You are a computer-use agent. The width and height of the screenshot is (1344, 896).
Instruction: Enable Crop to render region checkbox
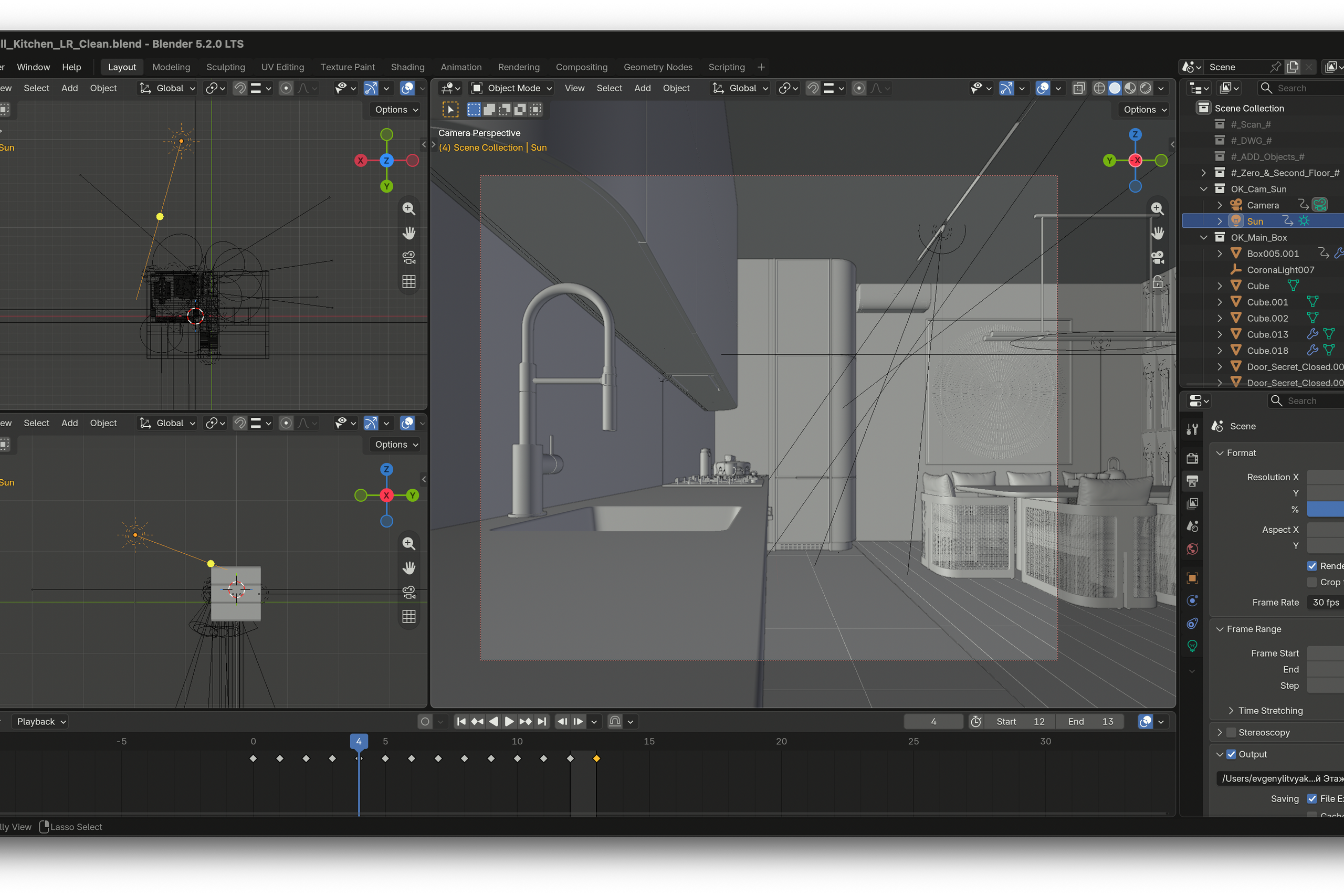(1312, 582)
